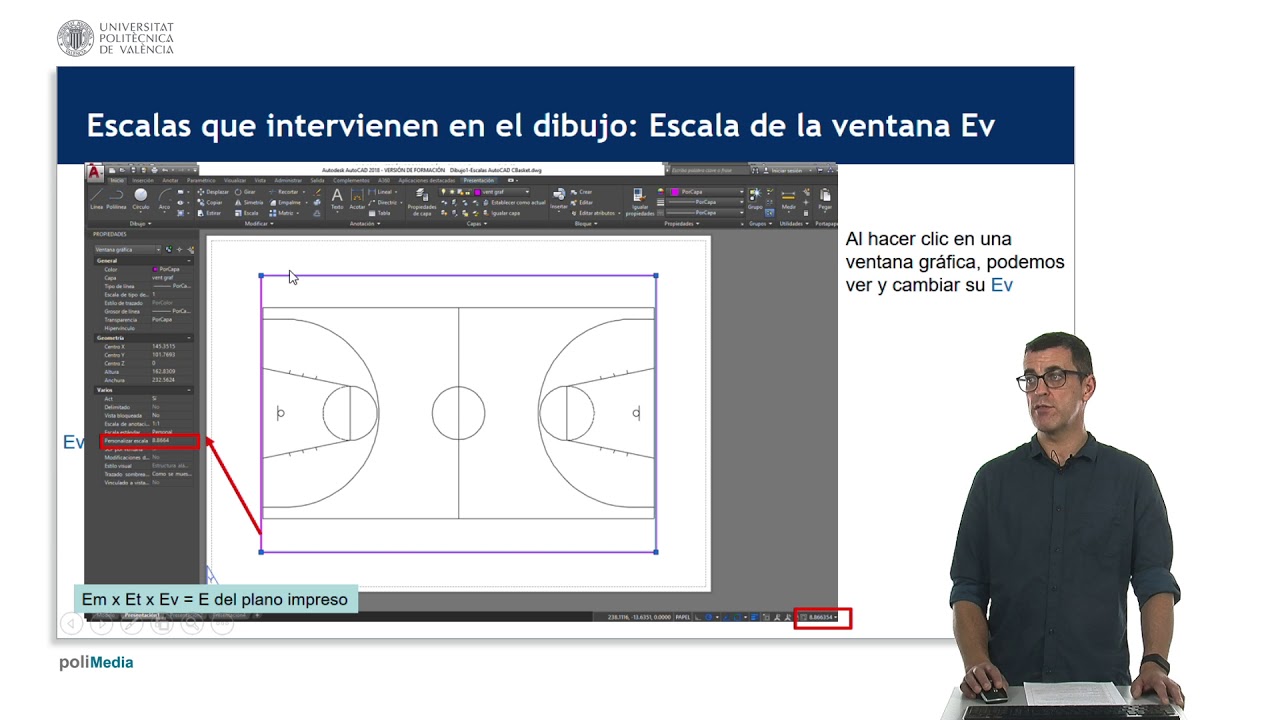Expand the Capas panel dropdown
1280x720 pixels.
point(476,224)
